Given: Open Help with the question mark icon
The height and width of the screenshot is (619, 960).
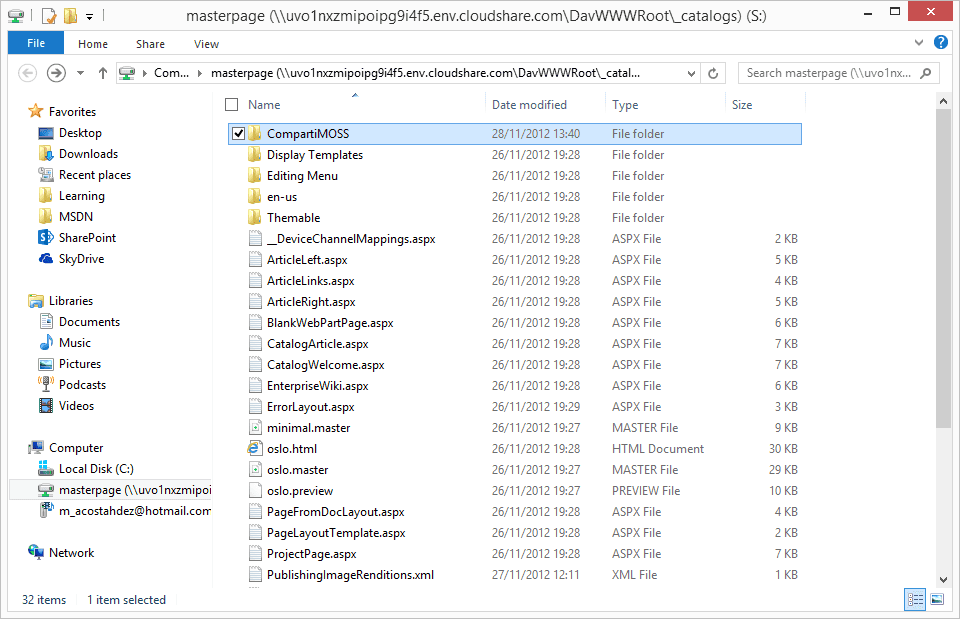Looking at the screenshot, I should coord(940,42).
